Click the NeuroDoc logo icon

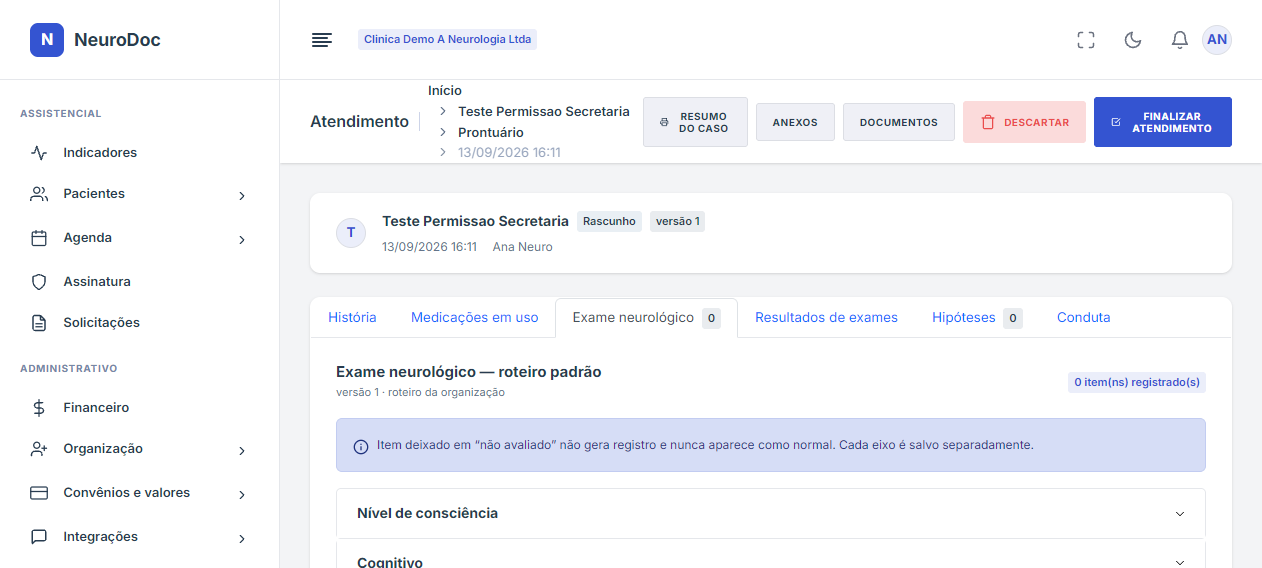tap(47, 40)
